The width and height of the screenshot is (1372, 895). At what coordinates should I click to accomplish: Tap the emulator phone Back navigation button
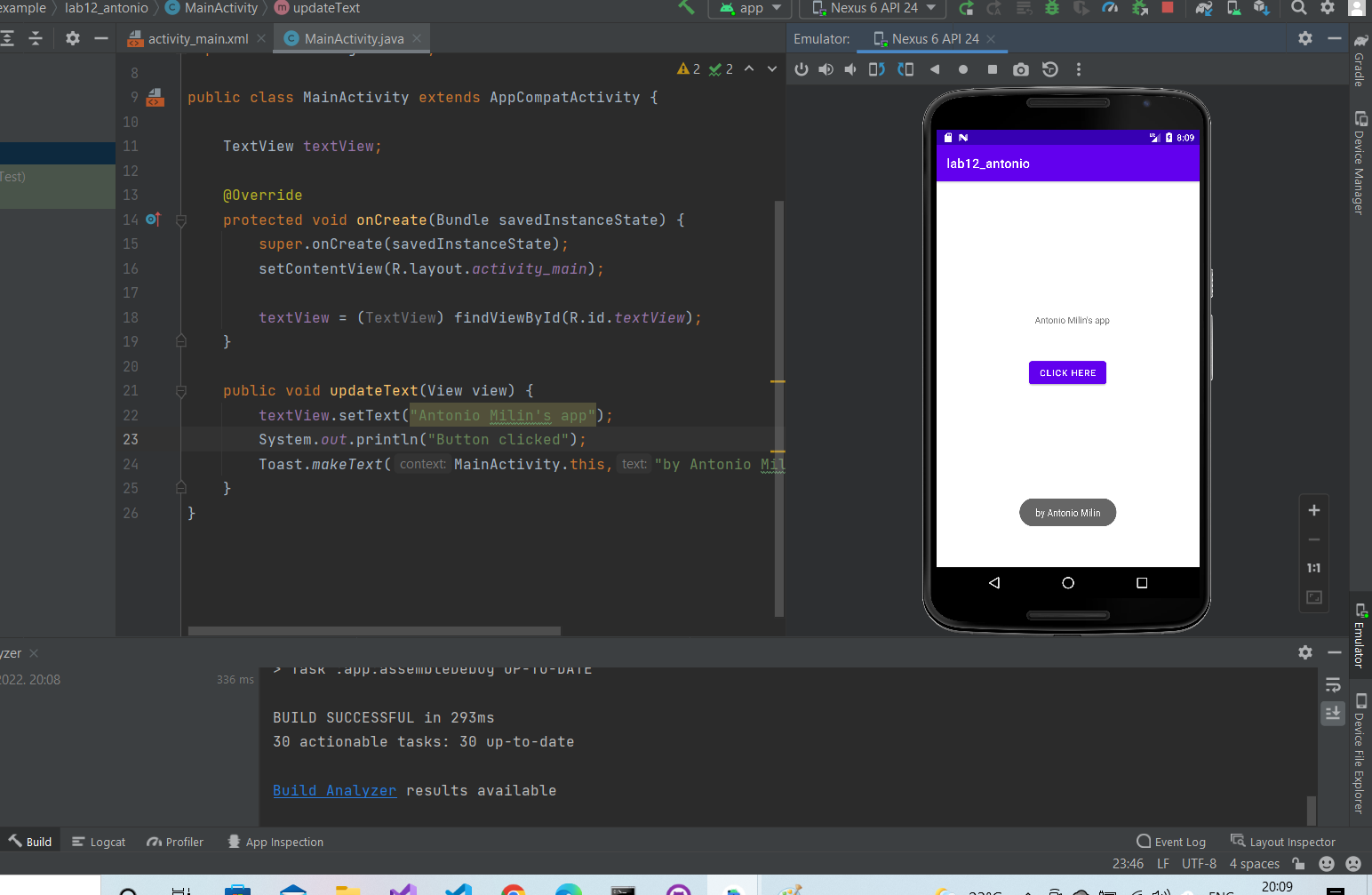994,583
